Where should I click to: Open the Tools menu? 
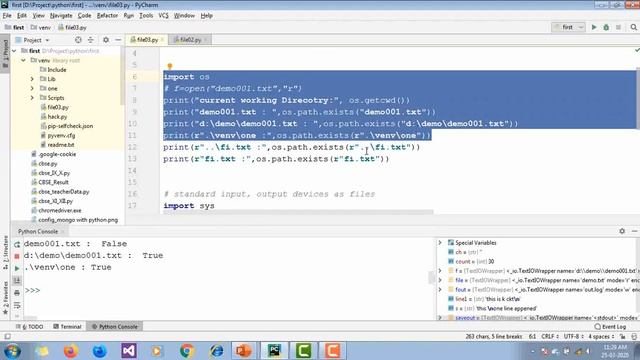(x=146, y=16)
